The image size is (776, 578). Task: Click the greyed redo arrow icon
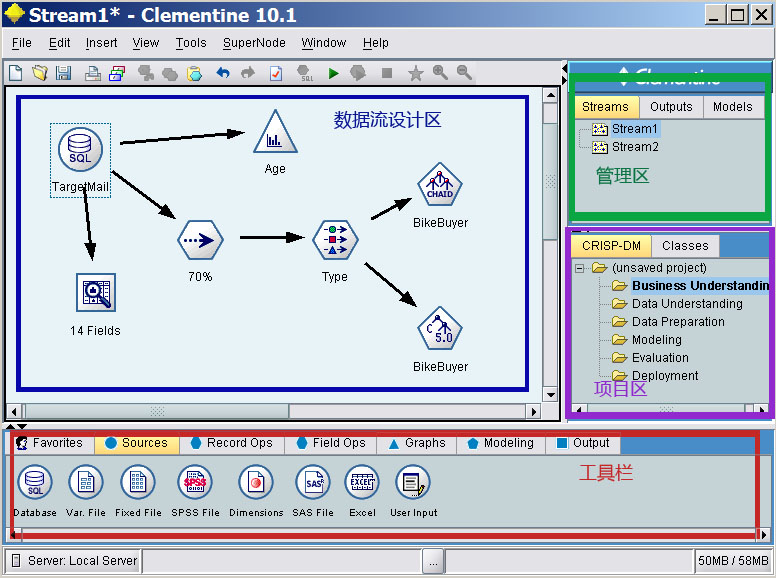[247, 73]
